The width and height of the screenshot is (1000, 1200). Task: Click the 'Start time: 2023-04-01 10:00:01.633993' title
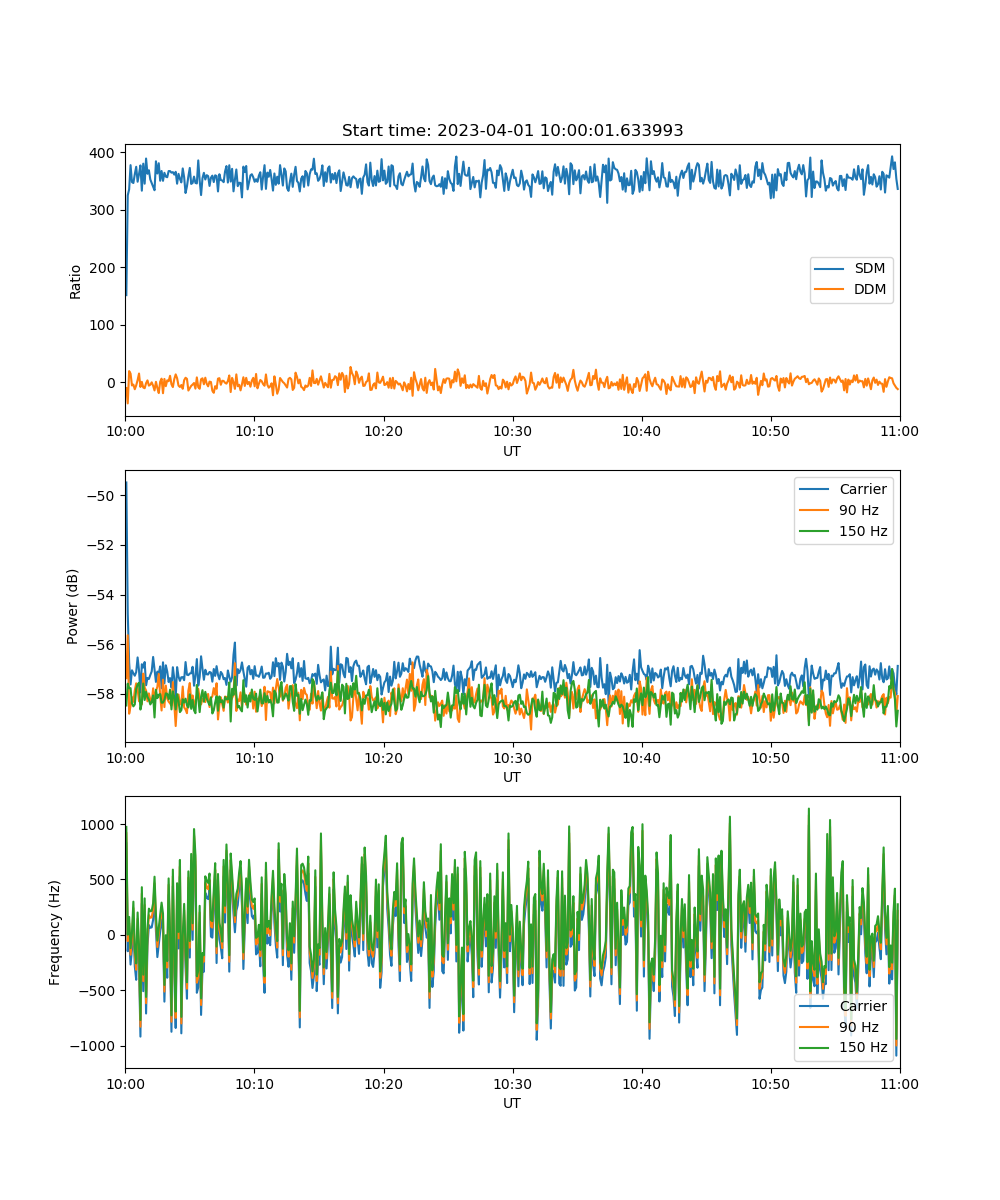(x=512, y=131)
